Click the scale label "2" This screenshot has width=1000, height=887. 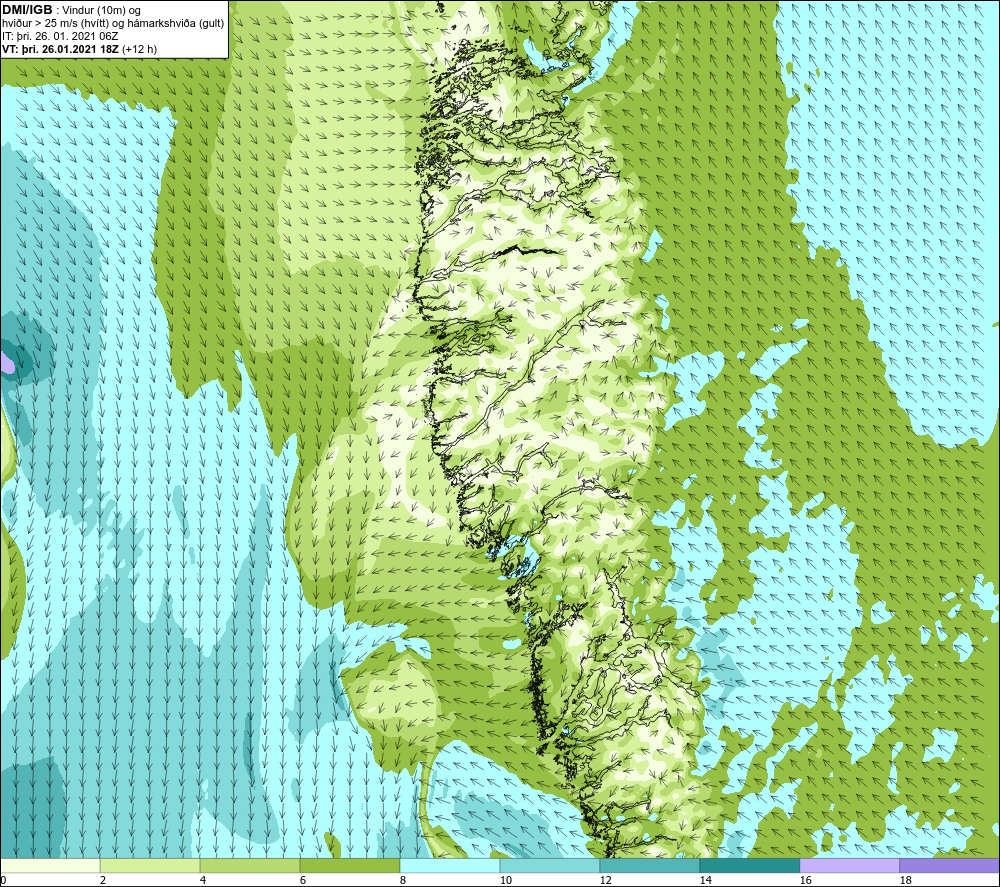click(x=103, y=880)
